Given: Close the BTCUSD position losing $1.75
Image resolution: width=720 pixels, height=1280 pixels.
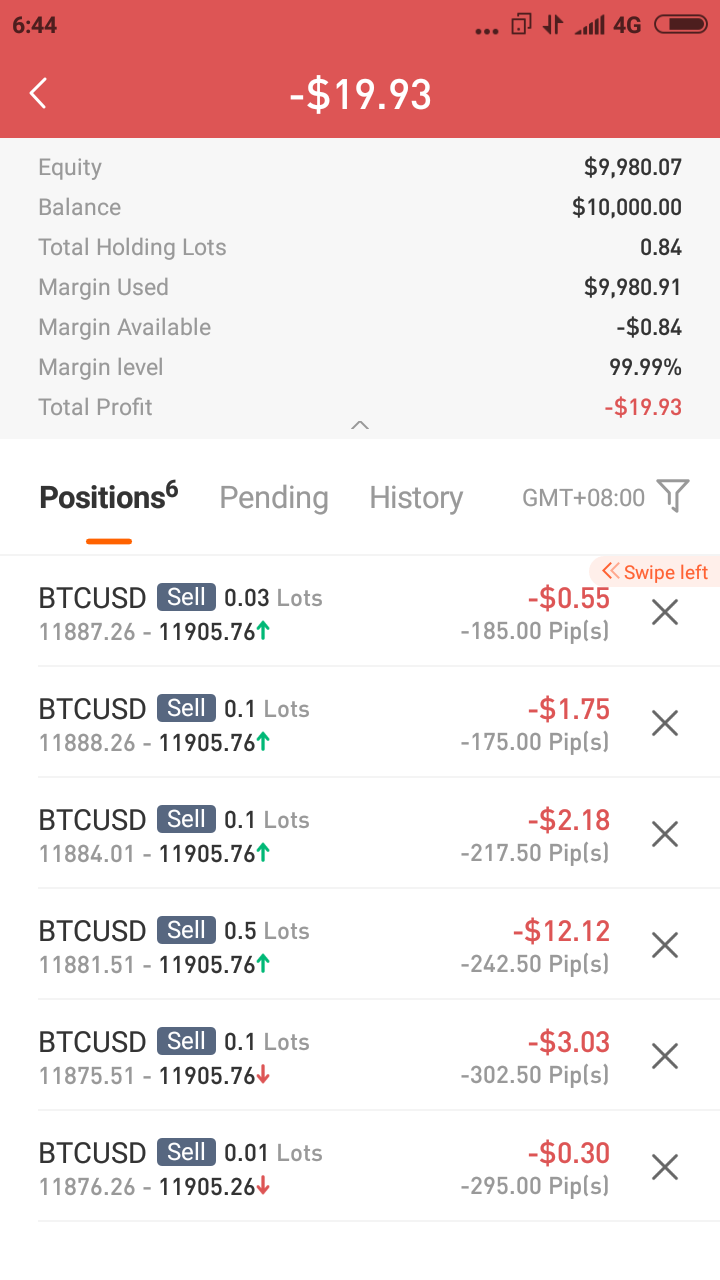Looking at the screenshot, I should (x=665, y=723).
